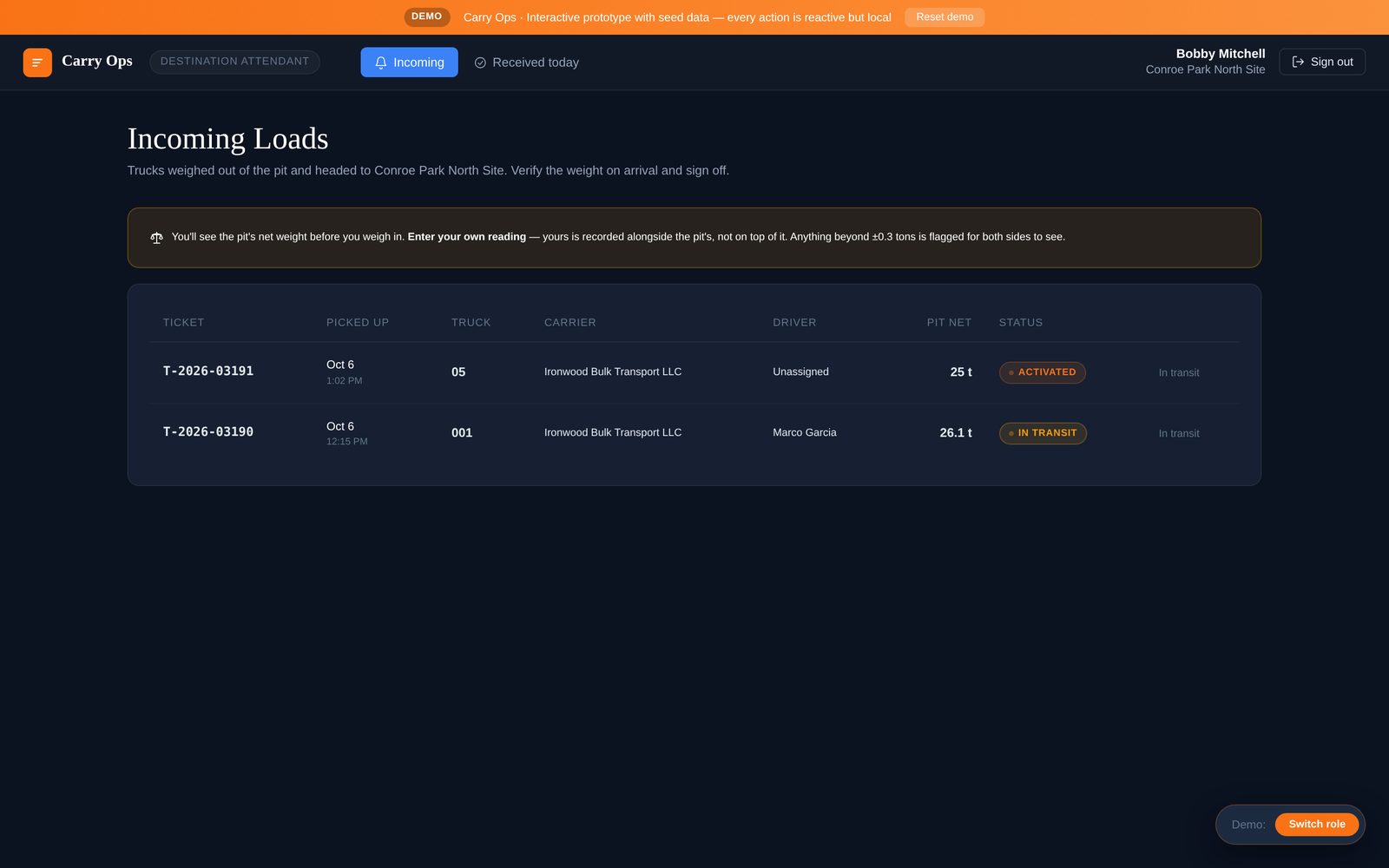The image size is (1389, 868).
Task: Click the Unassigned driver cell
Action: tap(800, 372)
